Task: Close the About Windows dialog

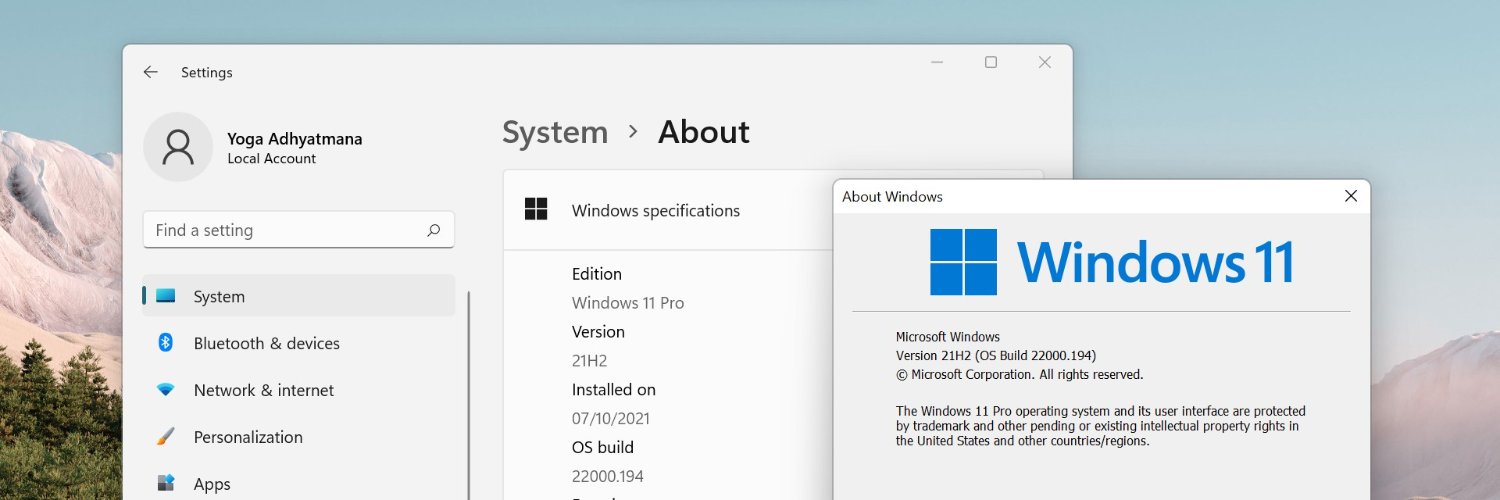Action: tap(1351, 196)
